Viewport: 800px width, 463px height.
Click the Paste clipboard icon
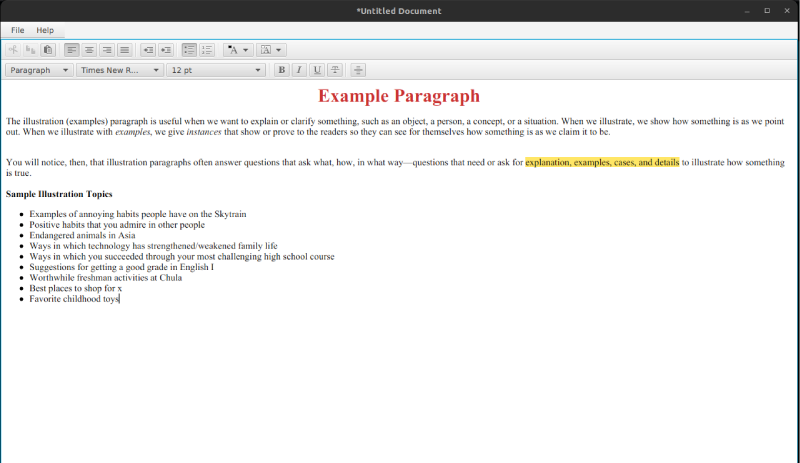tap(47, 49)
